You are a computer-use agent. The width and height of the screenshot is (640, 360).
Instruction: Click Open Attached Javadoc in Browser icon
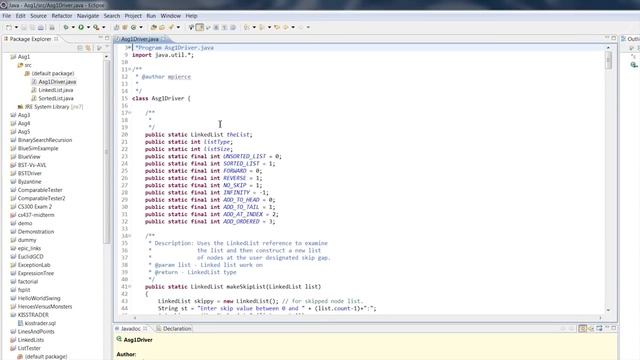(599, 328)
